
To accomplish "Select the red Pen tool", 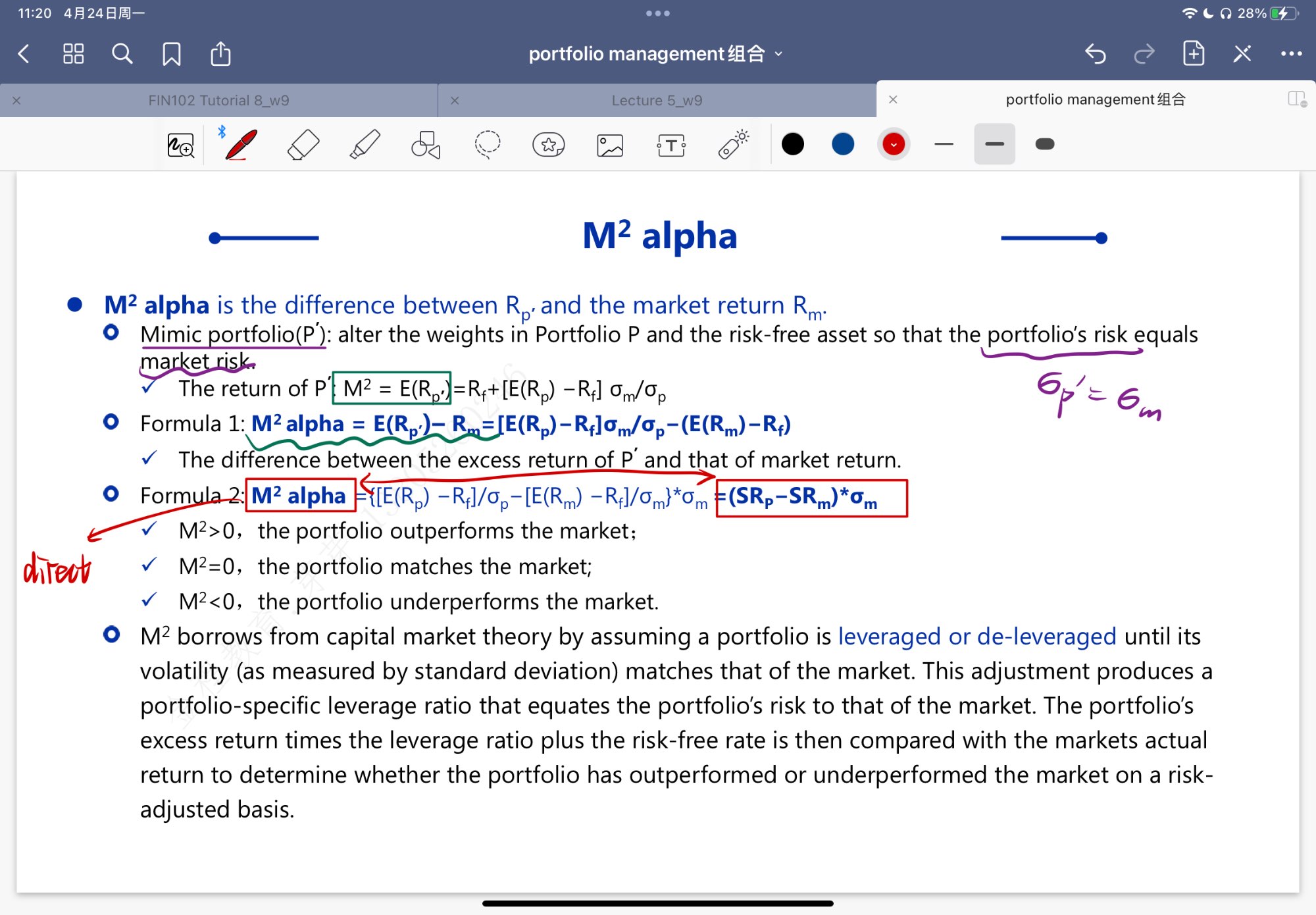I will pos(241,145).
